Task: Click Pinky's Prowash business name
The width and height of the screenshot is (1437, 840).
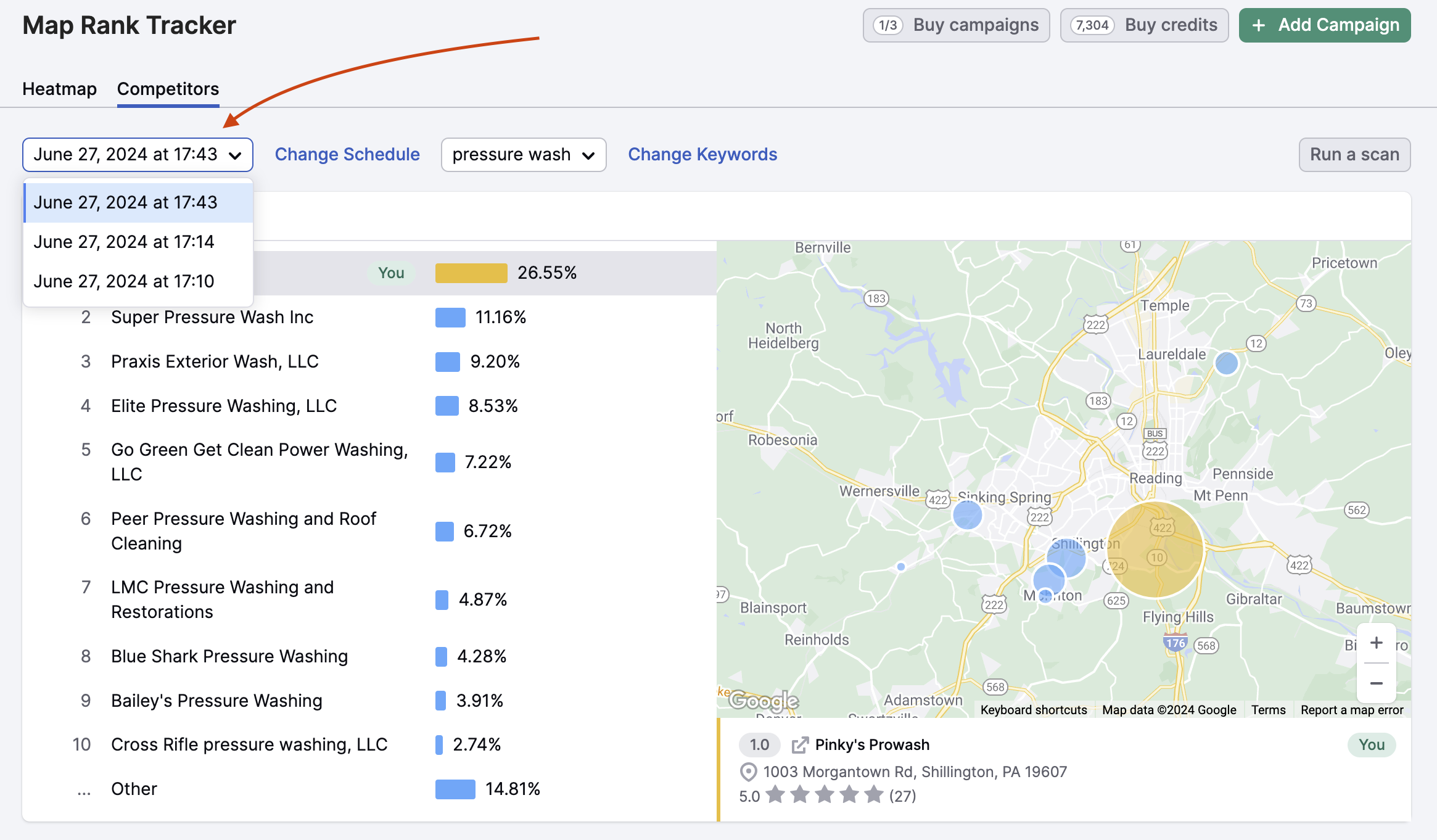Action: click(x=872, y=745)
